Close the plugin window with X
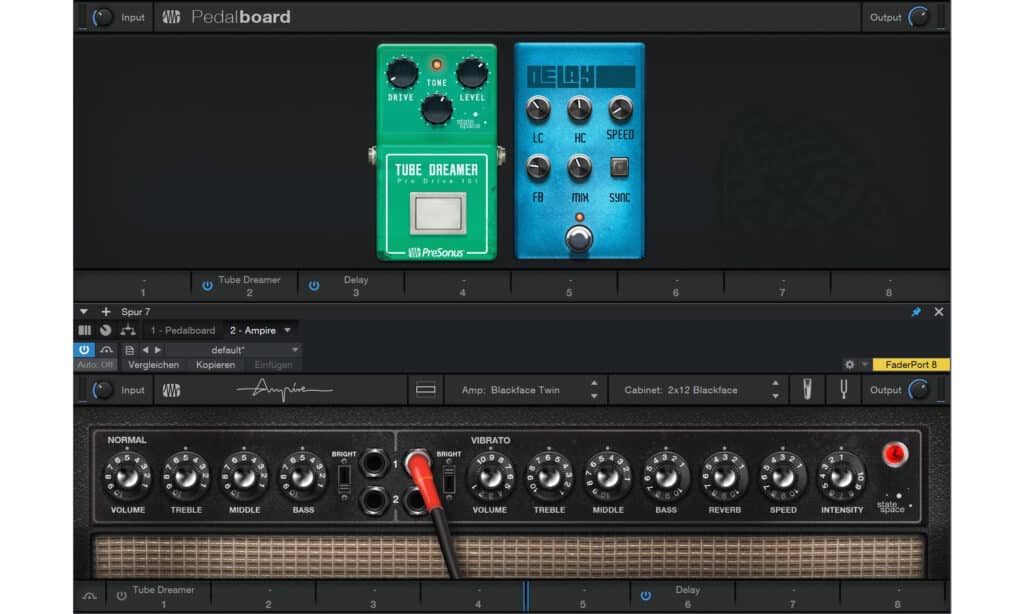This screenshot has height=614, width=1024. click(938, 312)
